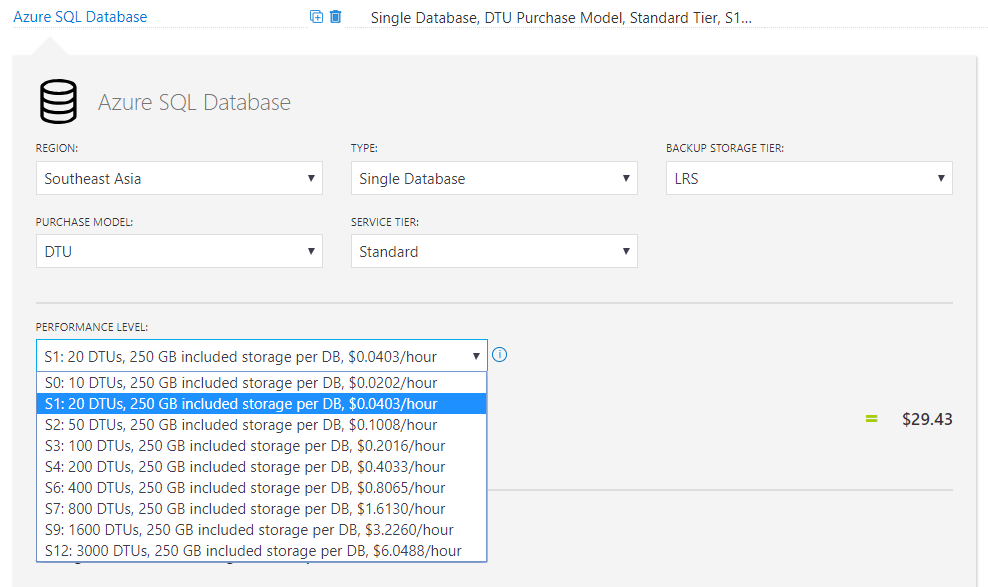Click the 'Azure SQL Database' panel heading
Screen dimensions: 988x587
tap(194, 102)
